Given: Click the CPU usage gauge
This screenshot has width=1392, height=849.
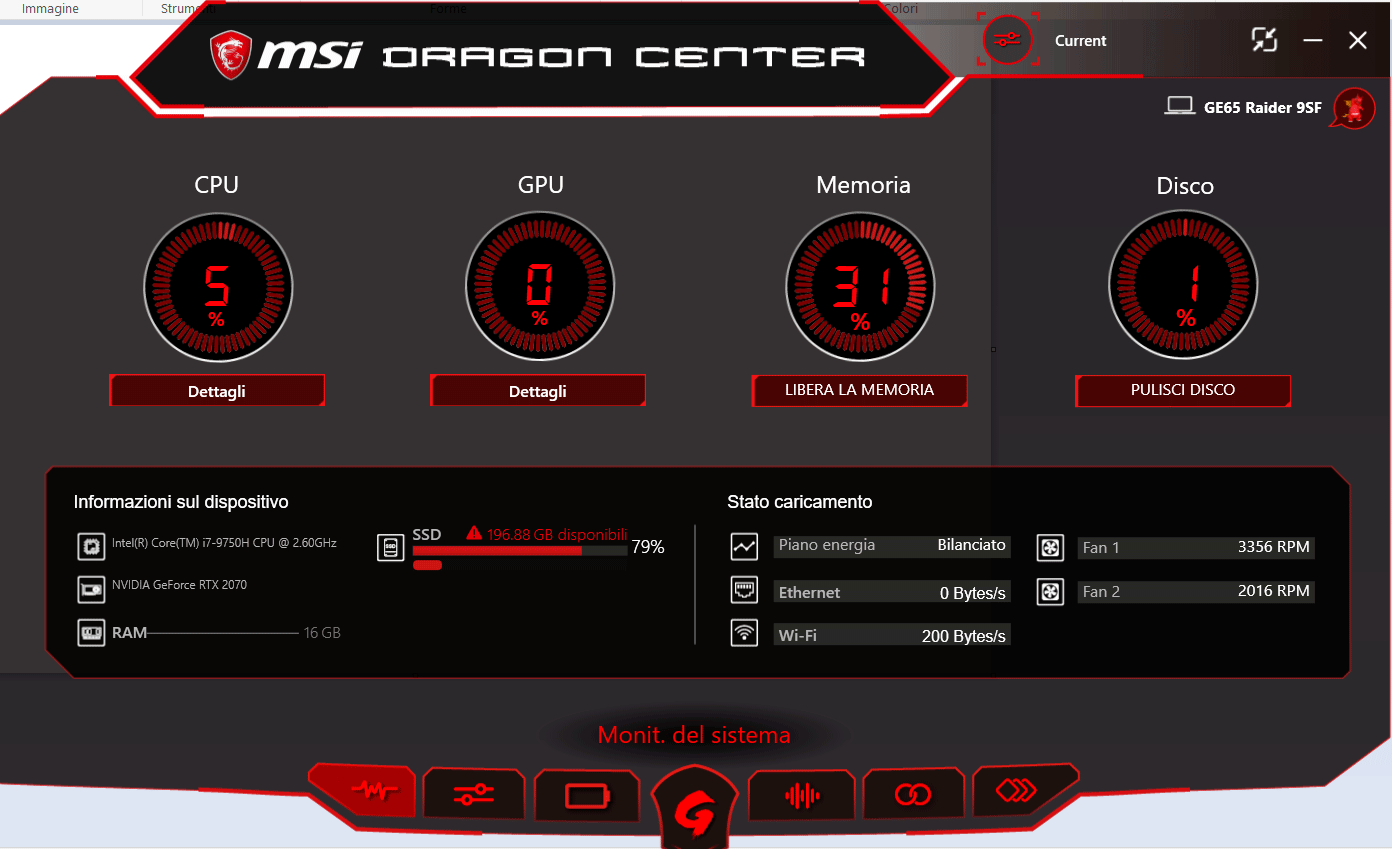Looking at the screenshot, I should coord(218,287).
